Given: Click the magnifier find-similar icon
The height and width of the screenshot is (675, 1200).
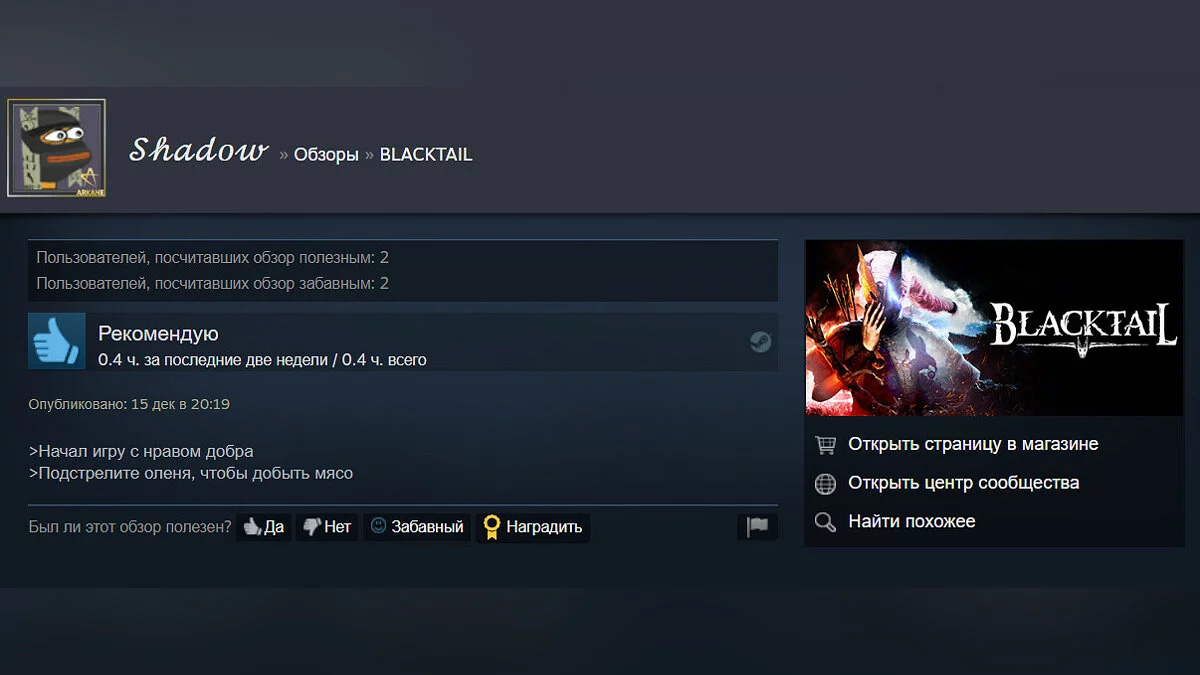Looking at the screenshot, I should pos(825,522).
